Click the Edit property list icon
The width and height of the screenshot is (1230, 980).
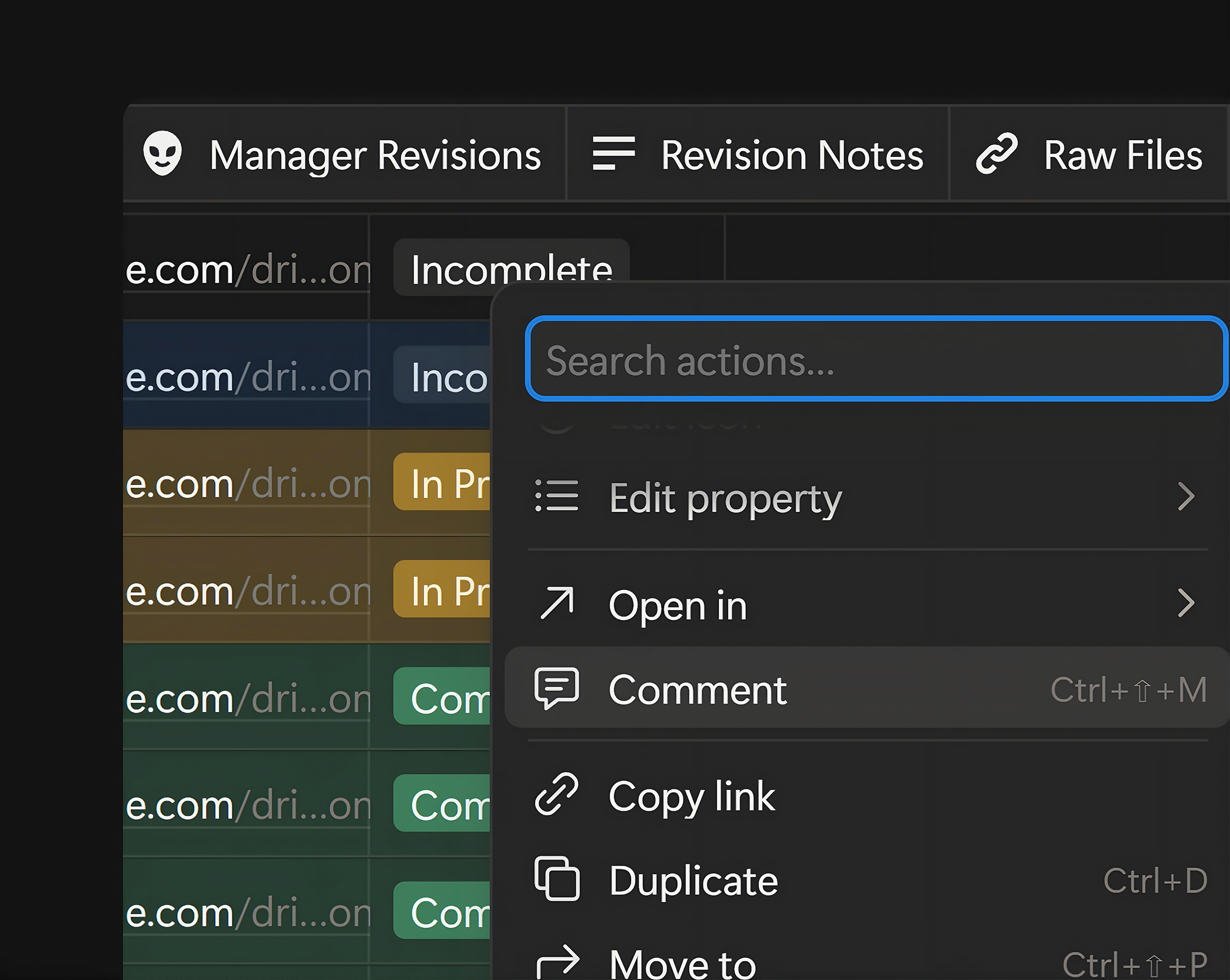[x=556, y=496]
